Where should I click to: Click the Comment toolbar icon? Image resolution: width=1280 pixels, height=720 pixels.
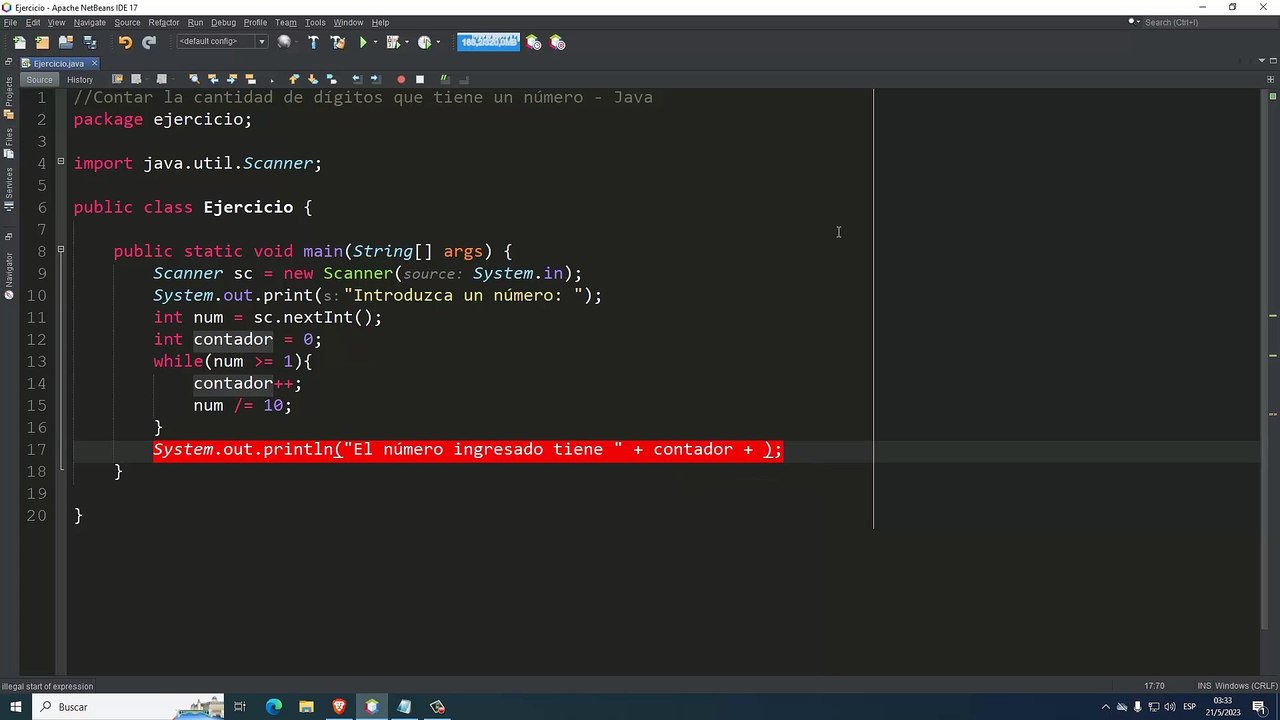pyautogui.click(x=445, y=79)
